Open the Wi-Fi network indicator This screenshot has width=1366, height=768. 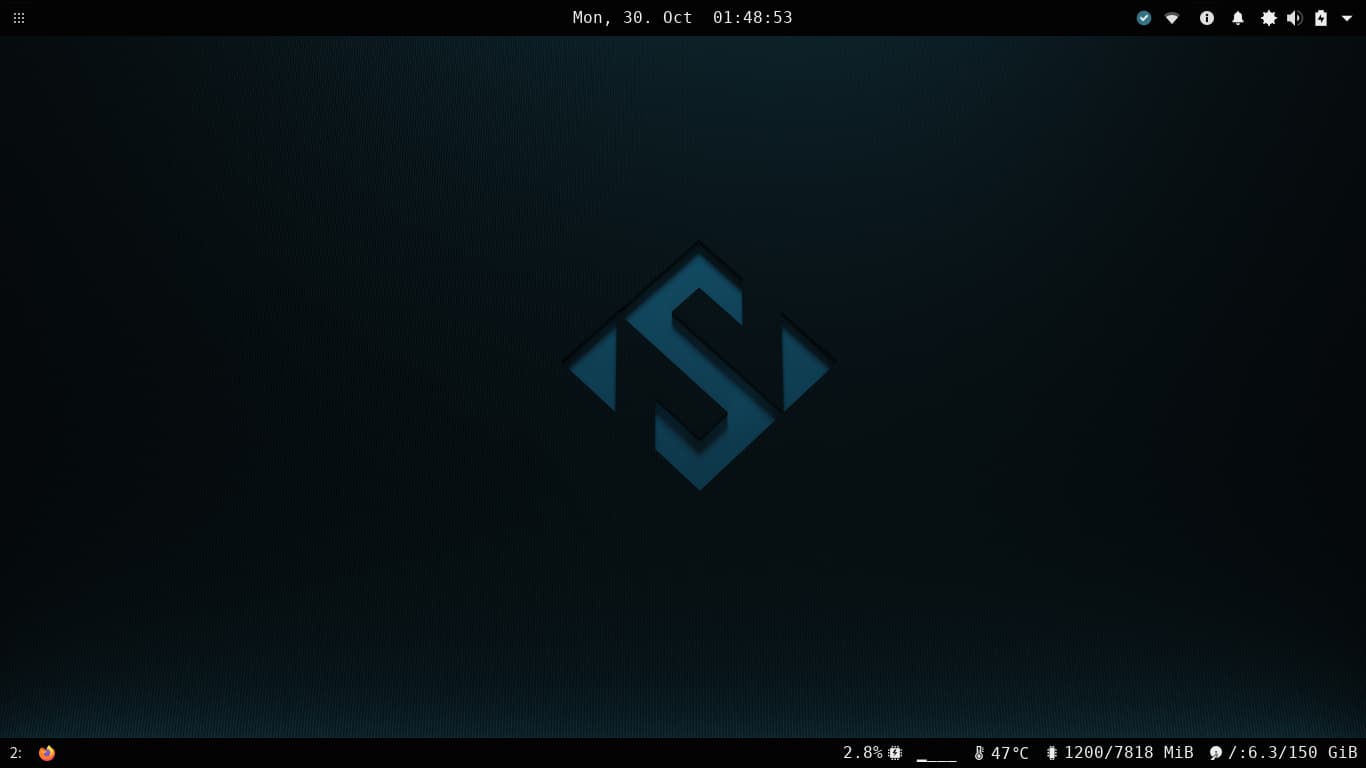click(1172, 18)
